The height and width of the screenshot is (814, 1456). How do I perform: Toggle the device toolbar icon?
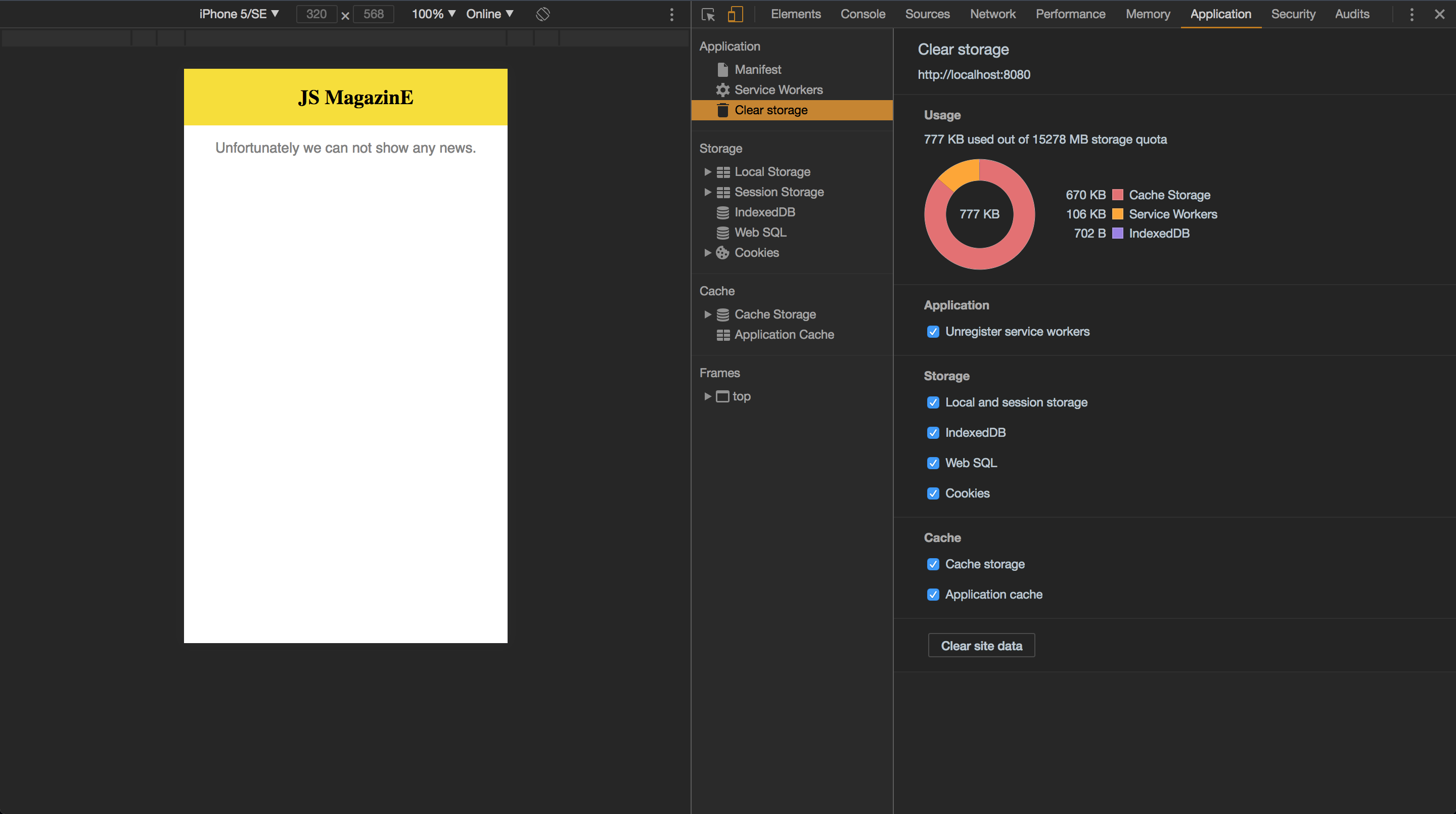coord(735,14)
